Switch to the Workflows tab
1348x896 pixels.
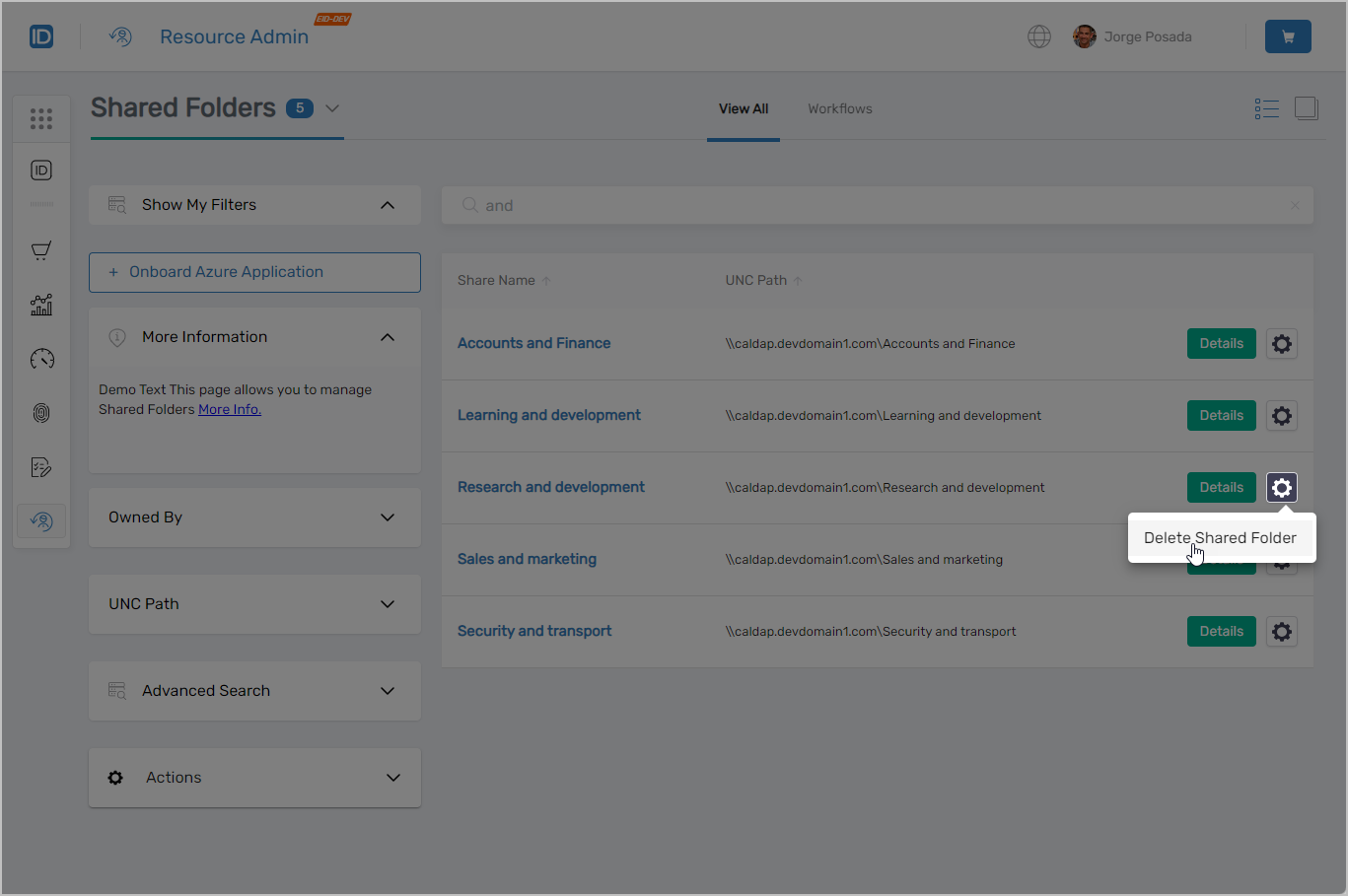pyautogui.click(x=839, y=108)
